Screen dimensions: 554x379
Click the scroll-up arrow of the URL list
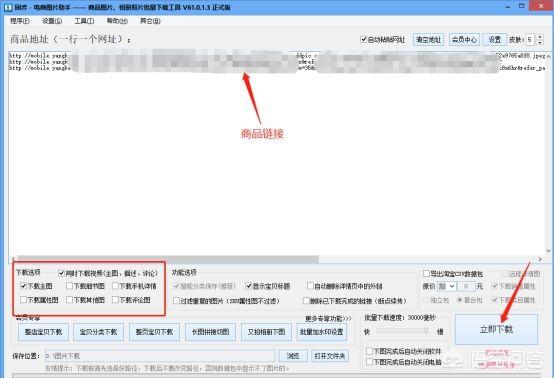coord(548,56)
